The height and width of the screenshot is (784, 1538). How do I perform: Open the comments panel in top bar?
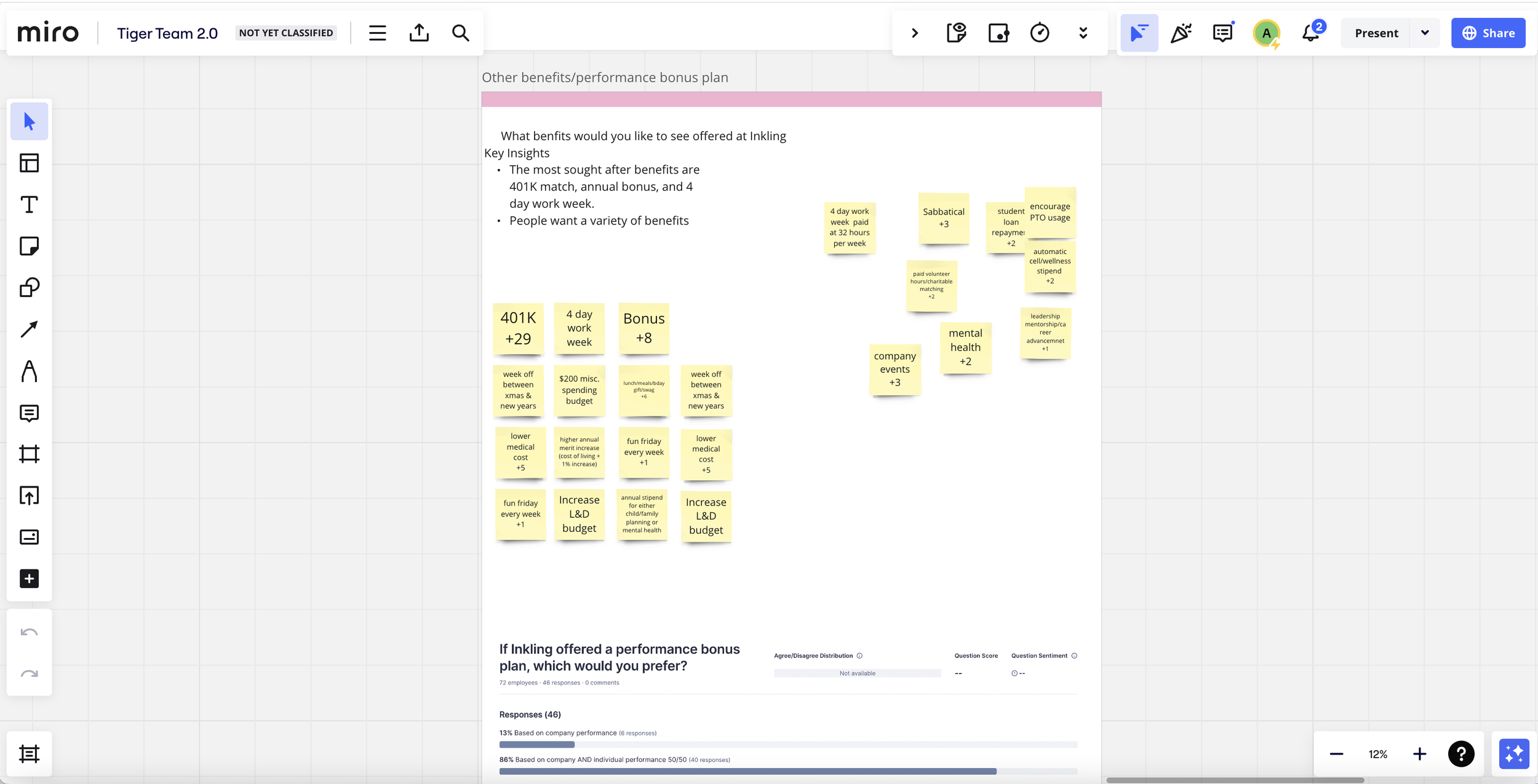(x=1222, y=33)
